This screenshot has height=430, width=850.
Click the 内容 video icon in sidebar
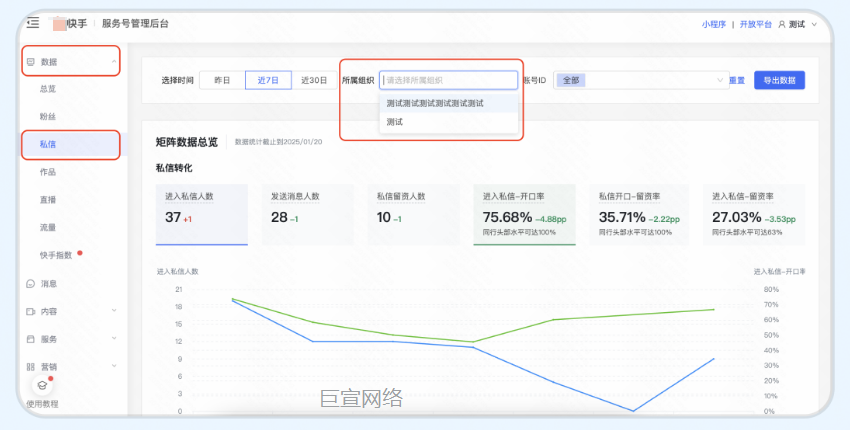click(31, 312)
